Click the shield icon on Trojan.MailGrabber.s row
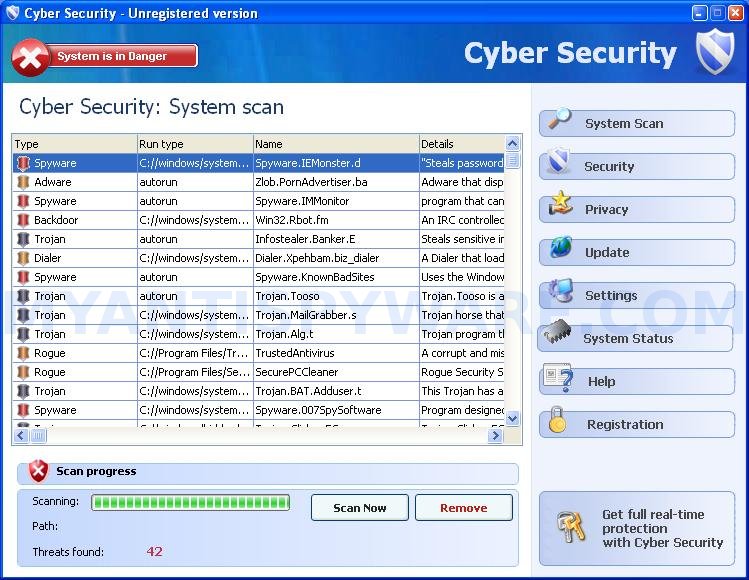Viewport: 749px width, 580px height. [23, 315]
